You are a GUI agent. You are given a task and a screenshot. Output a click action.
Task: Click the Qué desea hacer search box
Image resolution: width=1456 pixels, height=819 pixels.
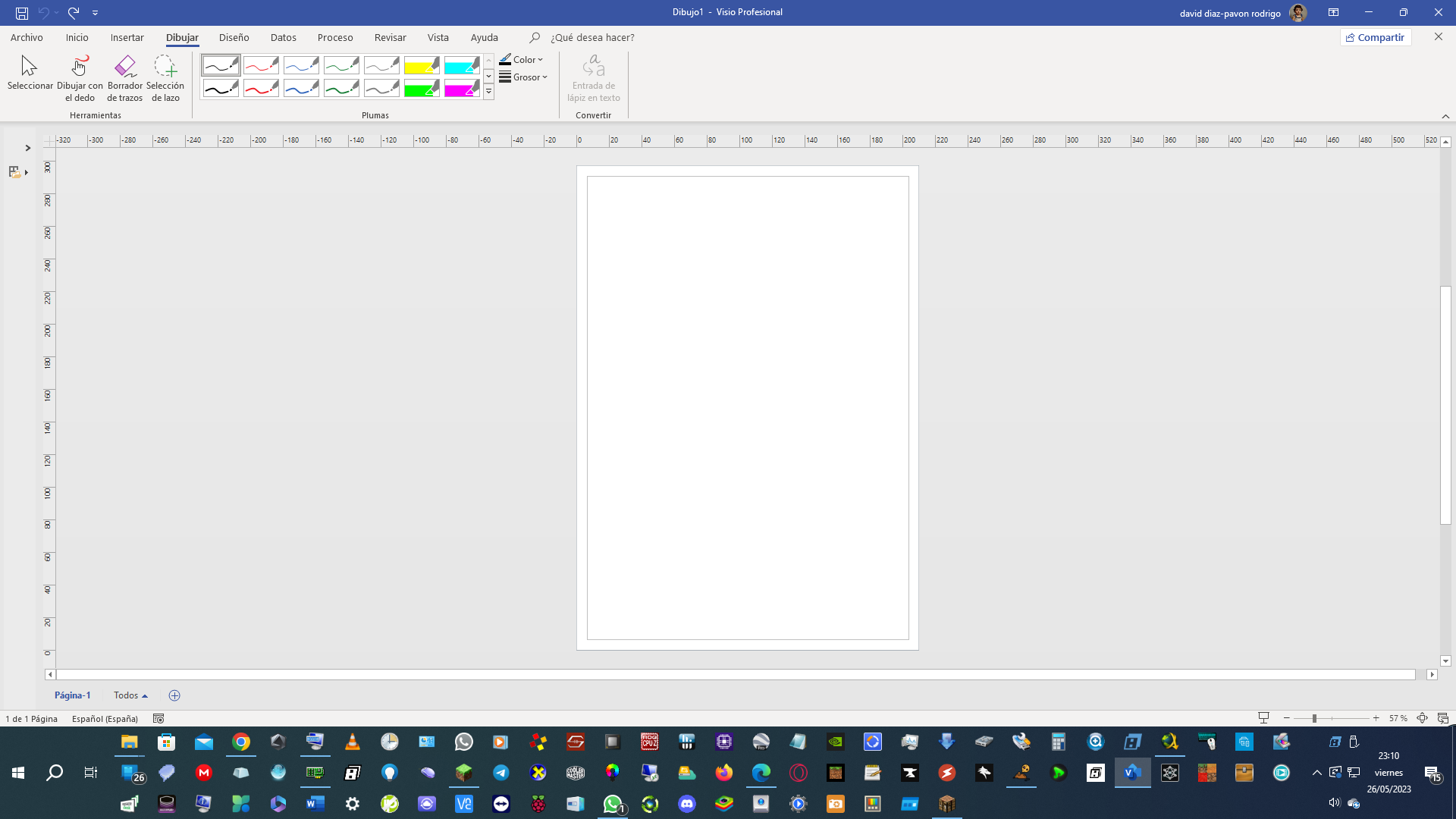592,37
